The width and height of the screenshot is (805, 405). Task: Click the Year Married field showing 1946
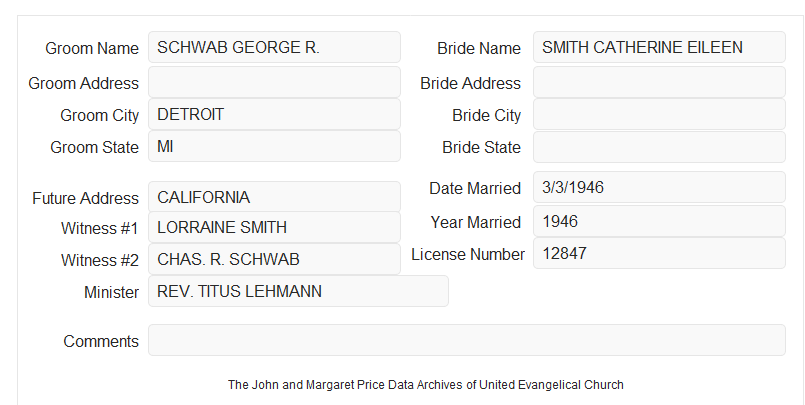tap(659, 221)
